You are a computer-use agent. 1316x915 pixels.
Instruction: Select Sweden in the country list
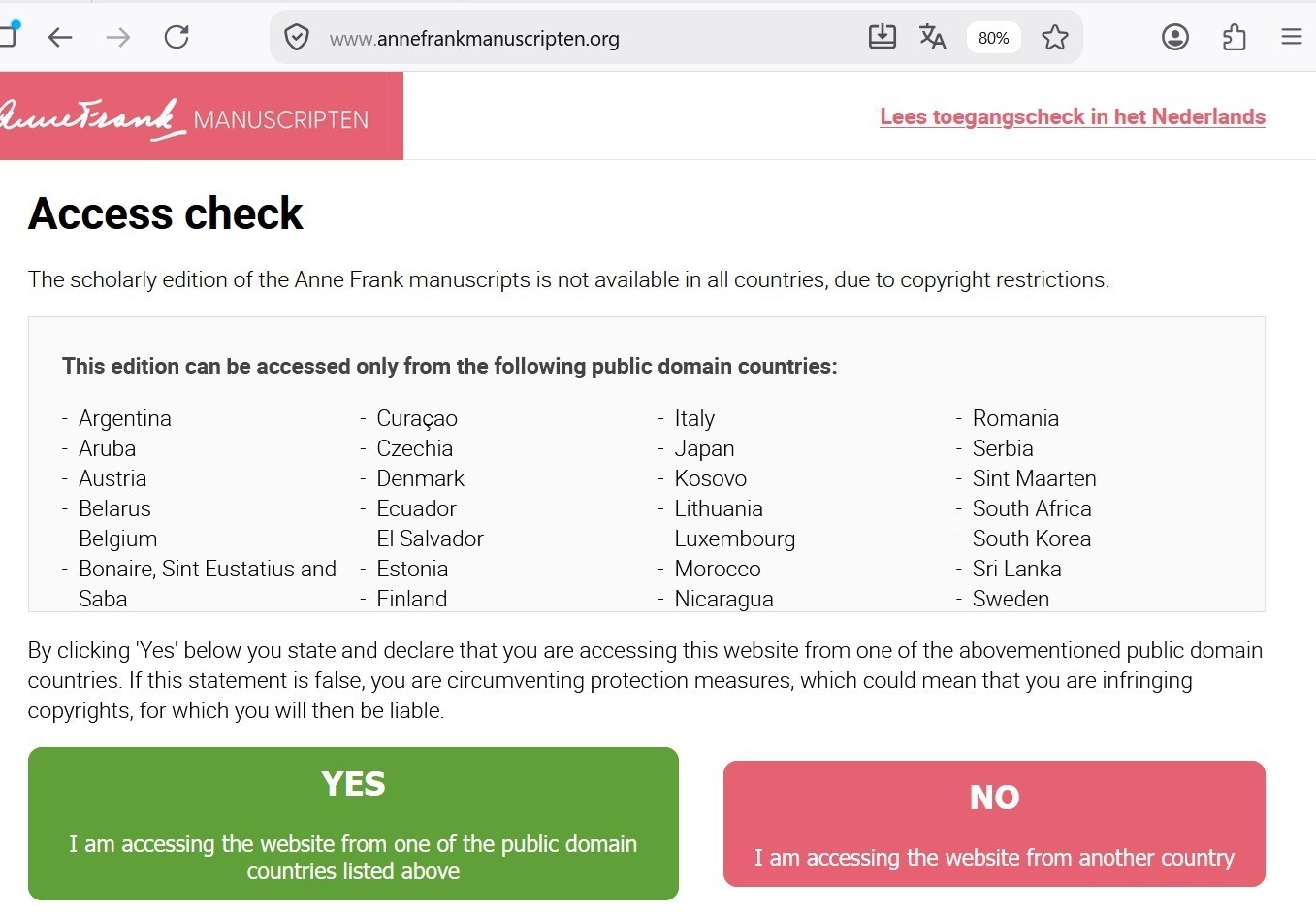coord(1011,599)
